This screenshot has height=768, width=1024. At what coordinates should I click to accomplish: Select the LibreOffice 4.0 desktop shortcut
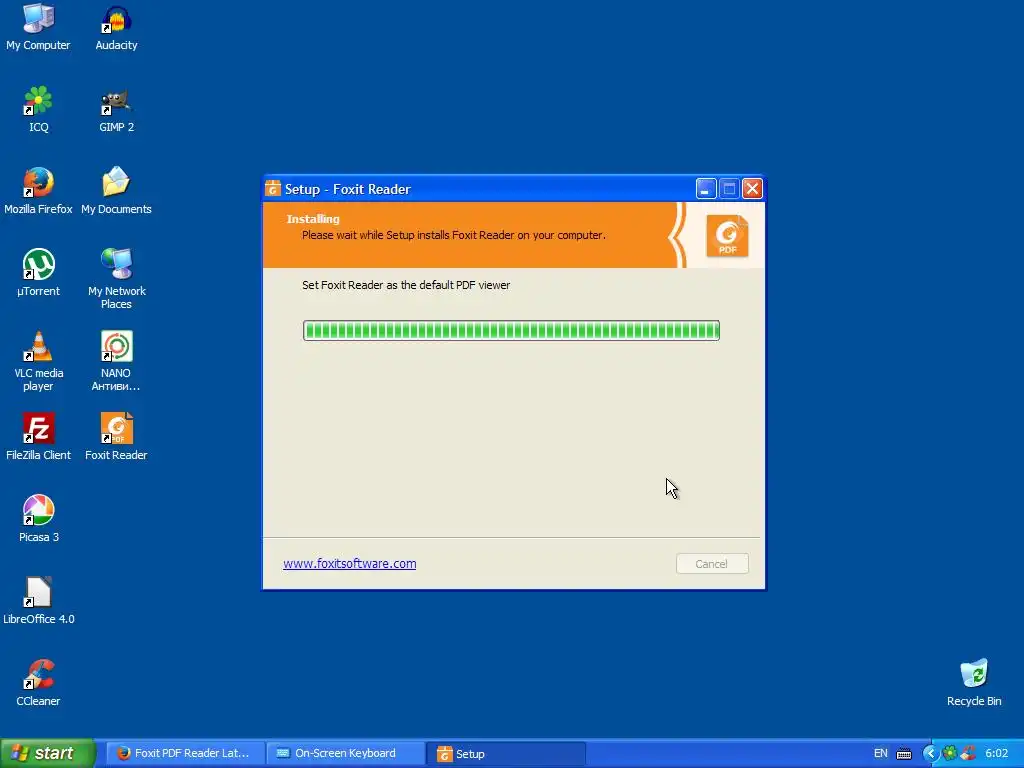(38, 601)
